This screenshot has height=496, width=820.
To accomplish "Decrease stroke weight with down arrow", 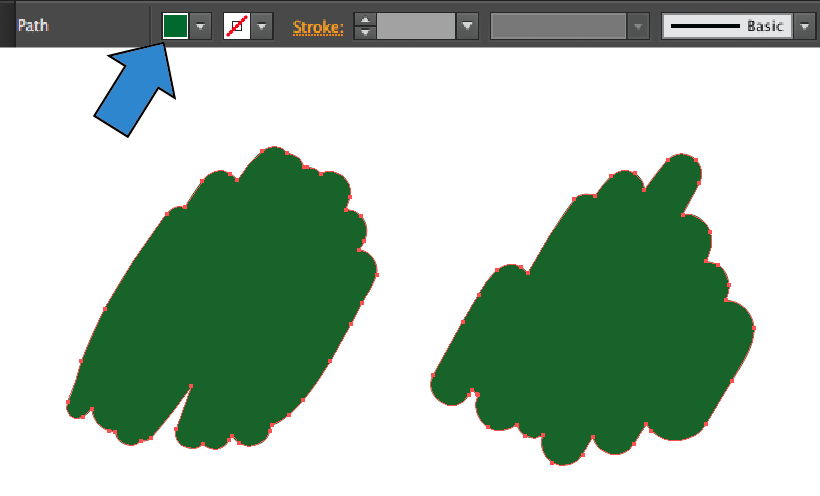I will tap(366, 33).
